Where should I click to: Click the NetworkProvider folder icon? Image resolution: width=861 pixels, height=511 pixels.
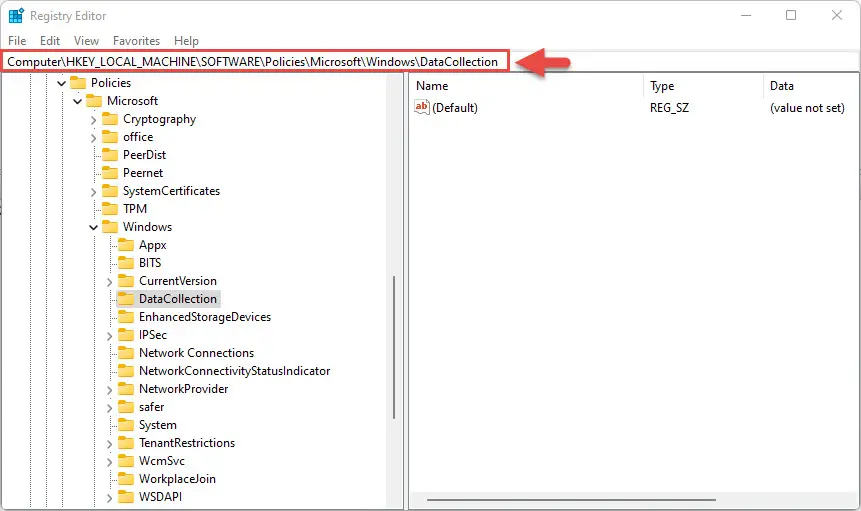(126, 389)
